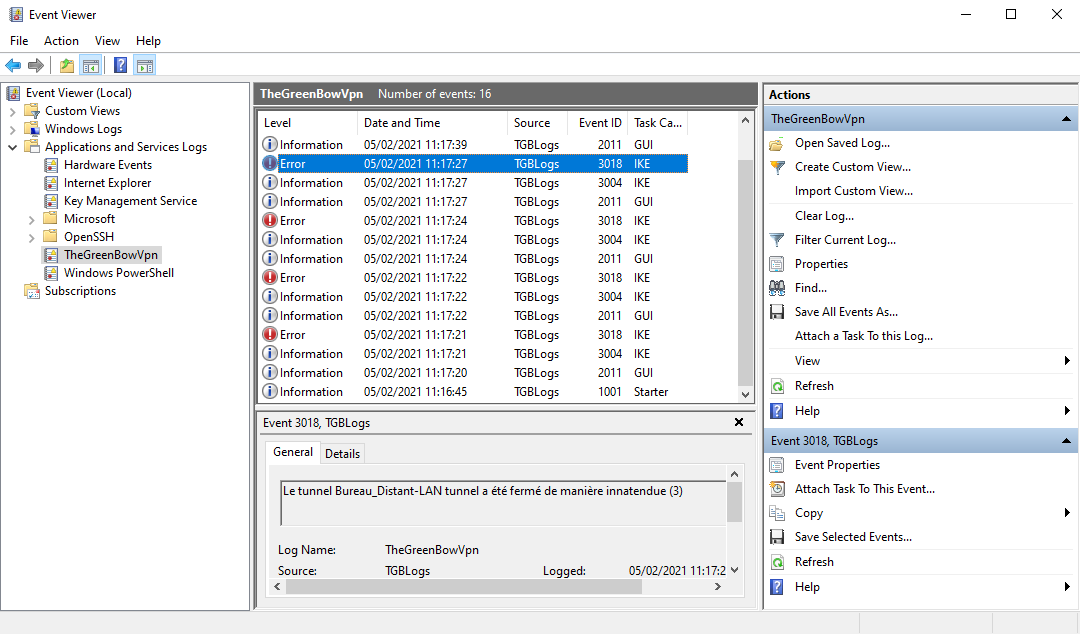1080x634 pixels.
Task: Open Event Properties from the Actions pane
Action: coord(837,465)
